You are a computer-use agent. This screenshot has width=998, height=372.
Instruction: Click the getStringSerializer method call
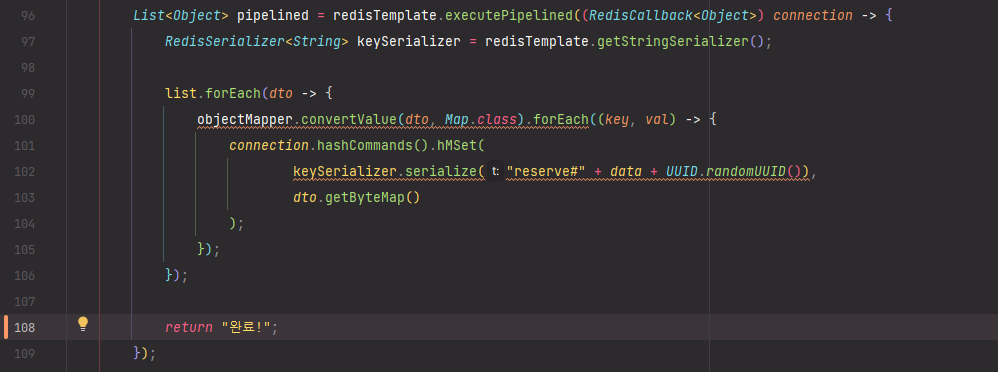pos(672,41)
